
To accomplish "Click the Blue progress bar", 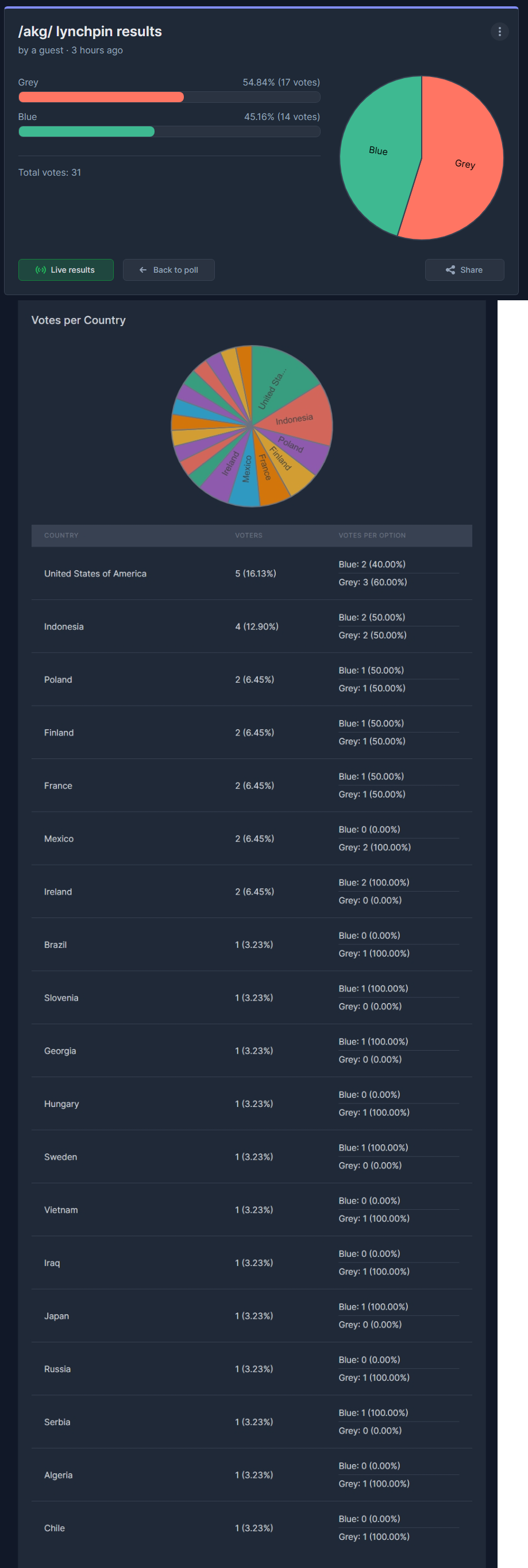I will (169, 131).
